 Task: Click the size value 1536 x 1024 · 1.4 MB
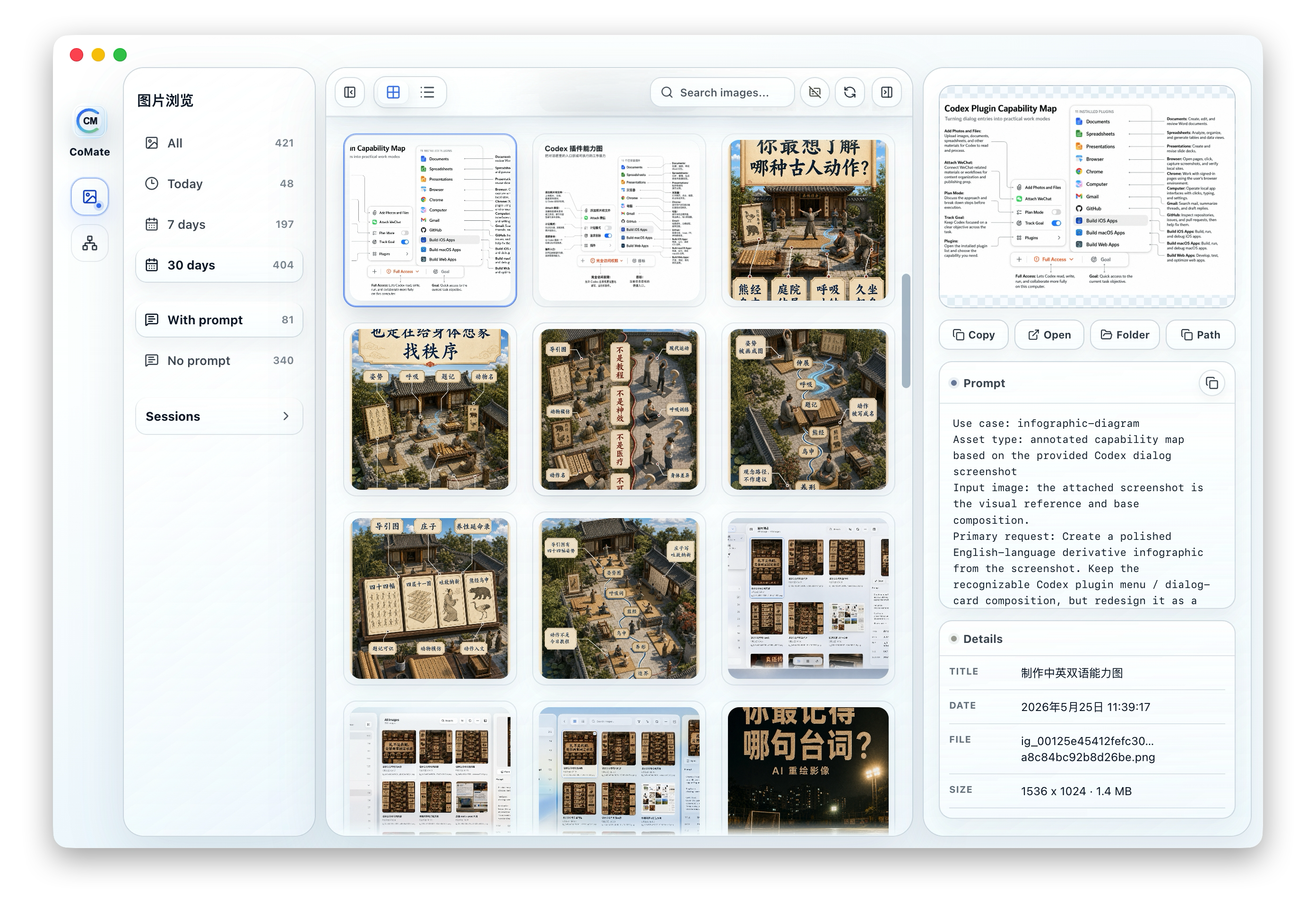pyautogui.click(x=1076, y=791)
